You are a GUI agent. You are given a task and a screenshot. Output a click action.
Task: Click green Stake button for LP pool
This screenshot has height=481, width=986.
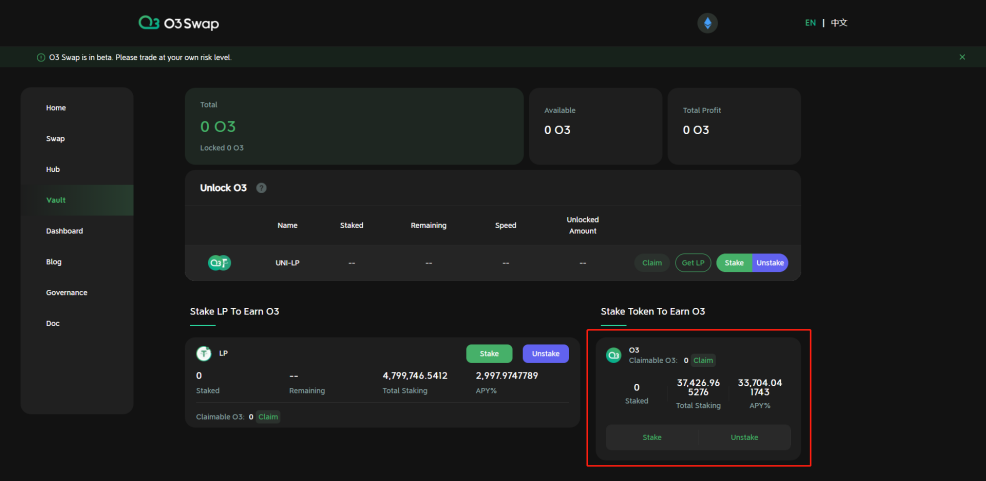[x=489, y=353]
